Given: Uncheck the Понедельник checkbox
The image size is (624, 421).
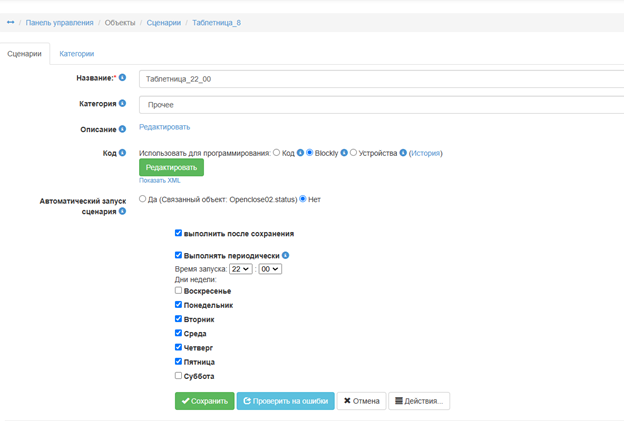Looking at the screenshot, I should pos(178,305).
